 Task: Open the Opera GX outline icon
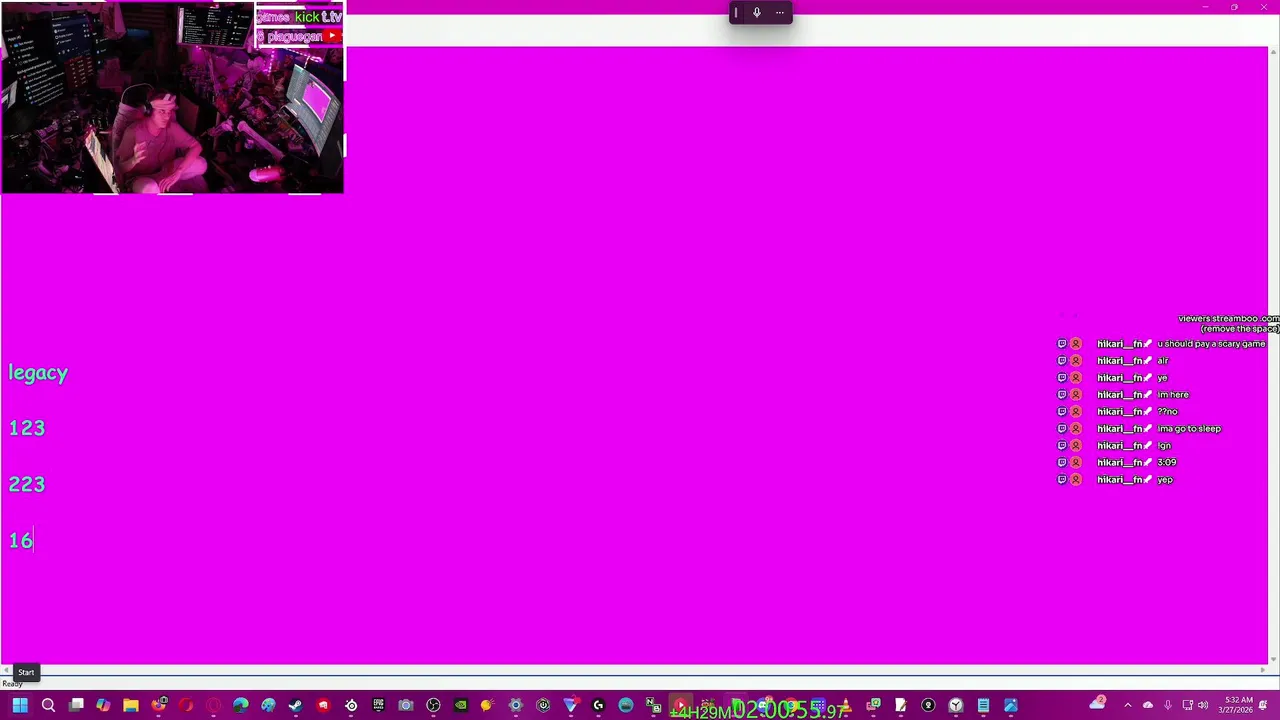[x=213, y=705]
